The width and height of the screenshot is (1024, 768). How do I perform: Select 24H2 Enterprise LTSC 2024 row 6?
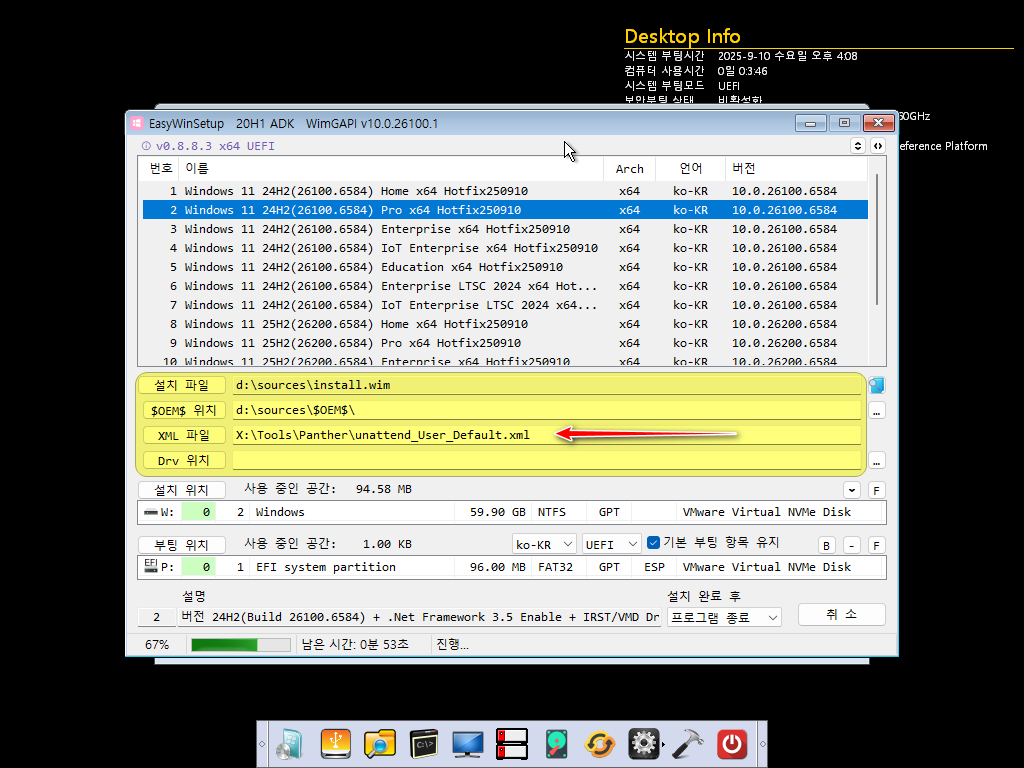[x=505, y=286]
